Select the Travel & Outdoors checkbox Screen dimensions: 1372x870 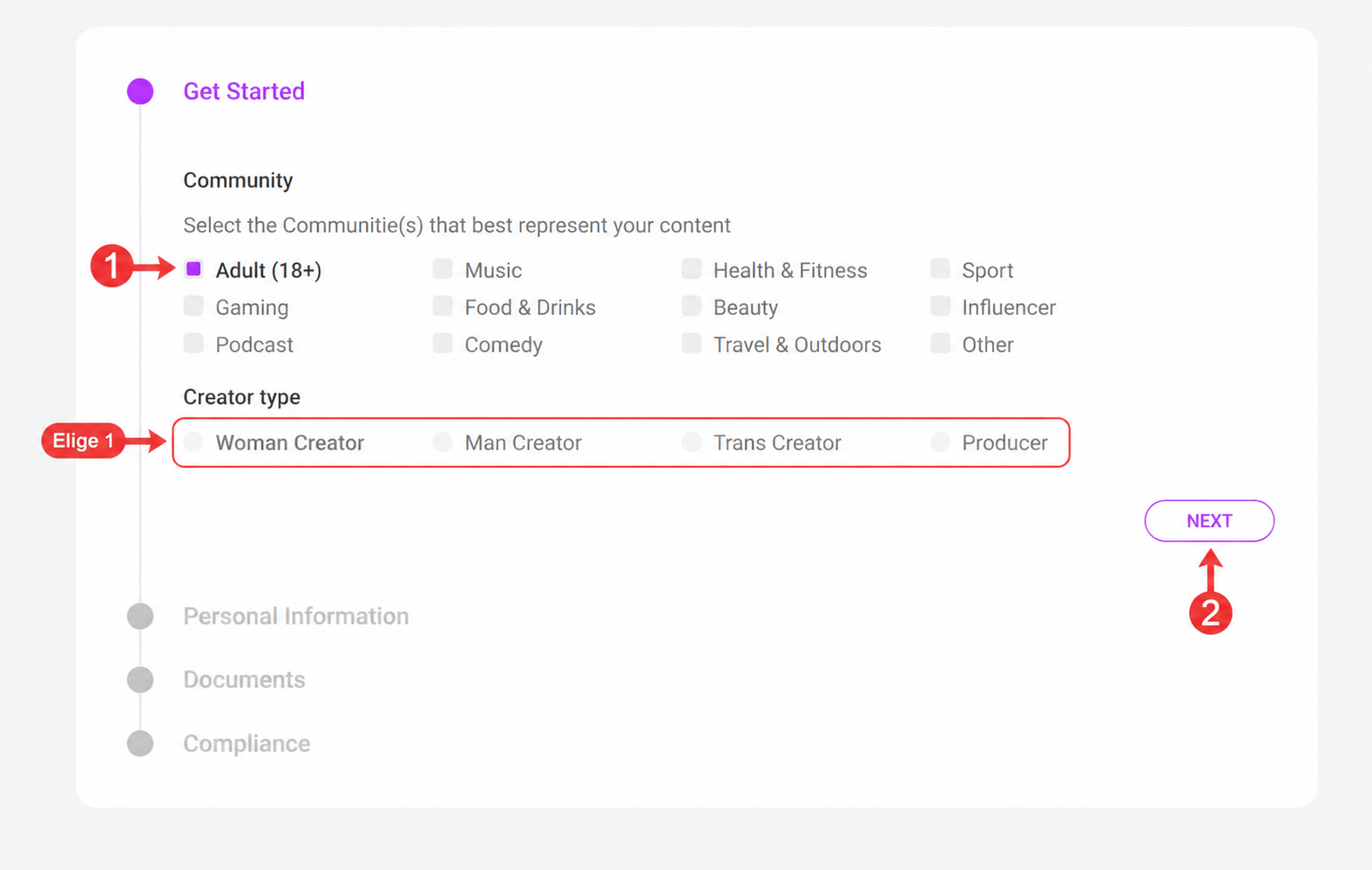tap(692, 343)
